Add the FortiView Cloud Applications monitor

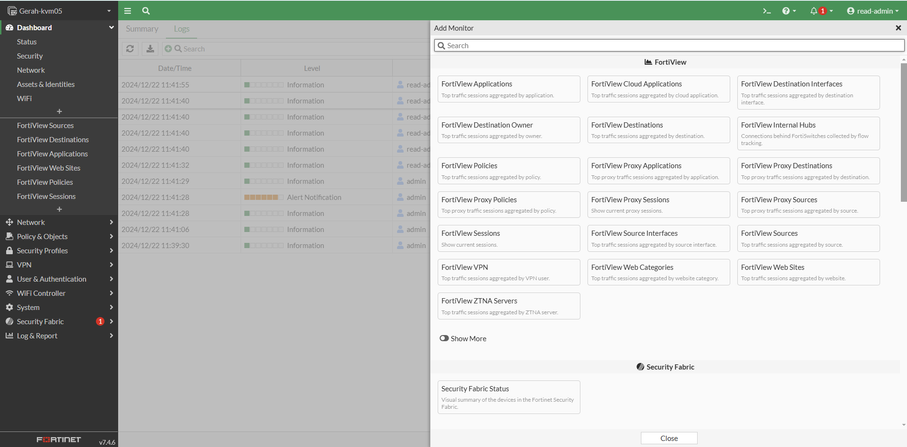(658, 89)
